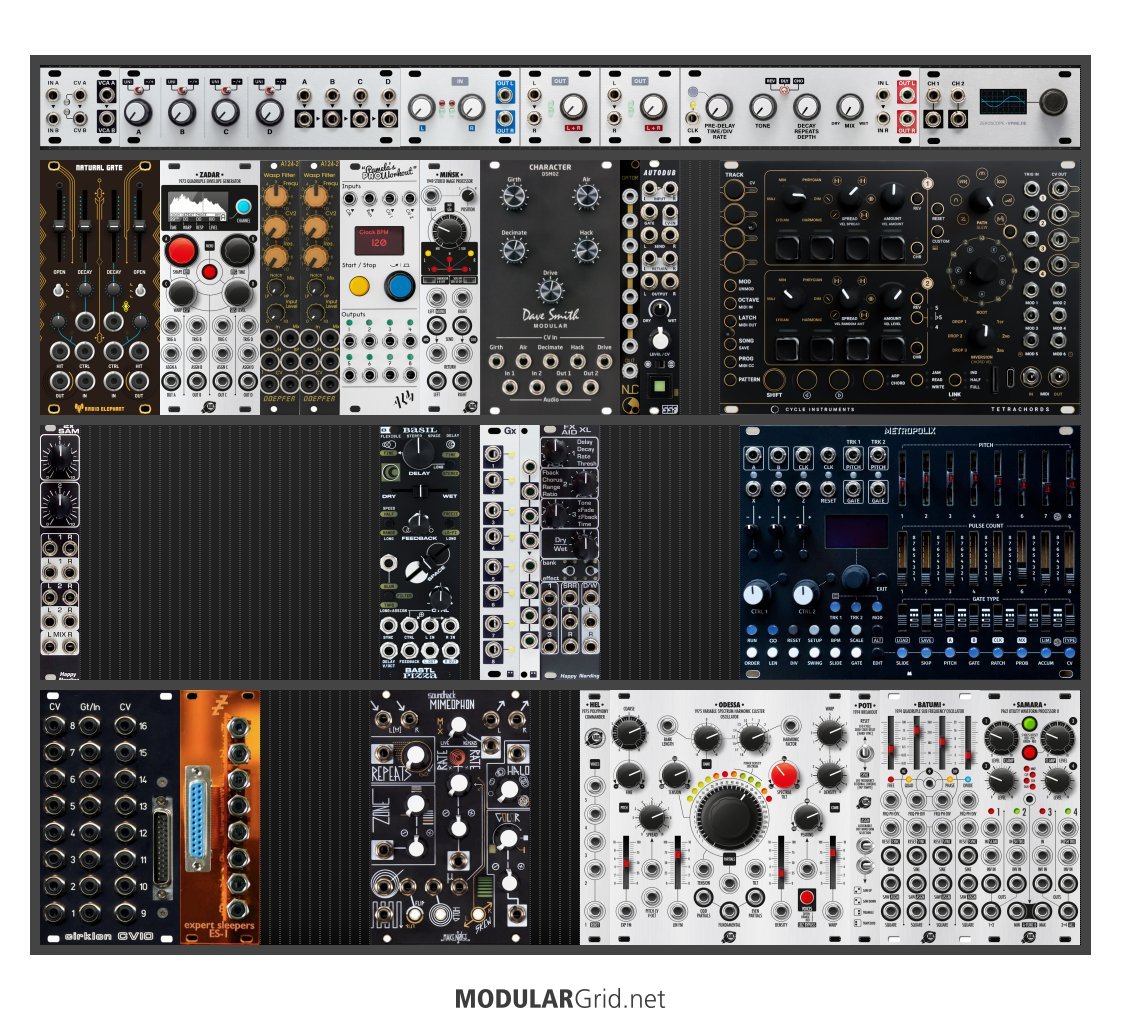Click the FEEDBACK knob on Basil
1121x1020 pixels.
pos(419,523)
